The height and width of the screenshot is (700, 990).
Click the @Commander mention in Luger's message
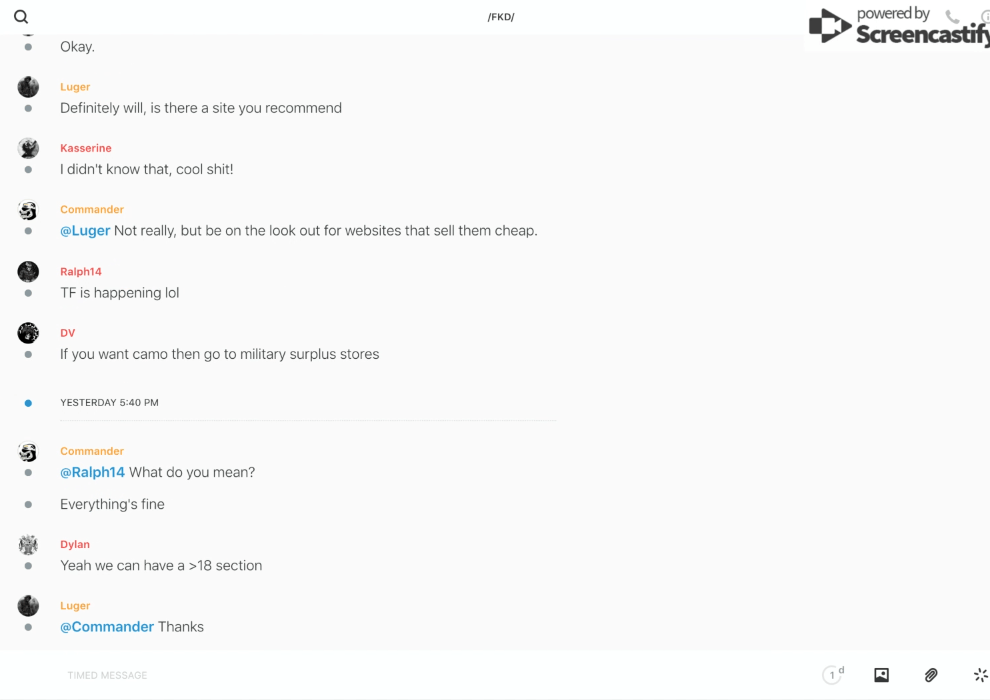(x=107, y=627)
